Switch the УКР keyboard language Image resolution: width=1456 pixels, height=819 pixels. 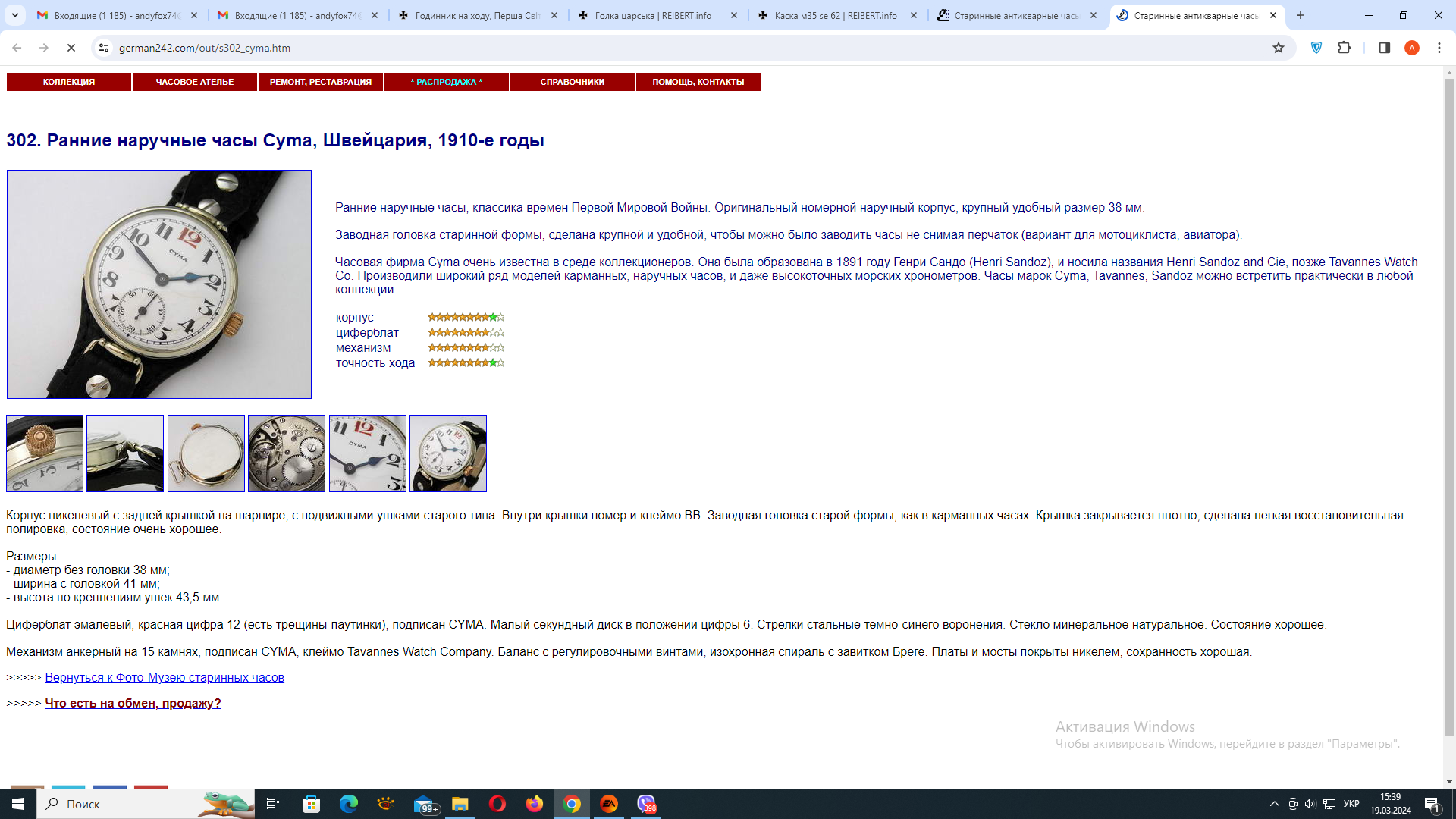pyautogui.click(x=1351, y=804)
